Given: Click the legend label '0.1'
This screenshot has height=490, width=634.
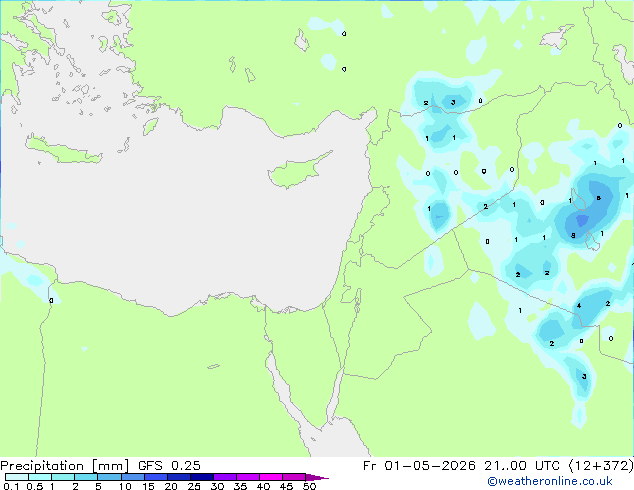Looking at the screenshot, I should (11, 486).
